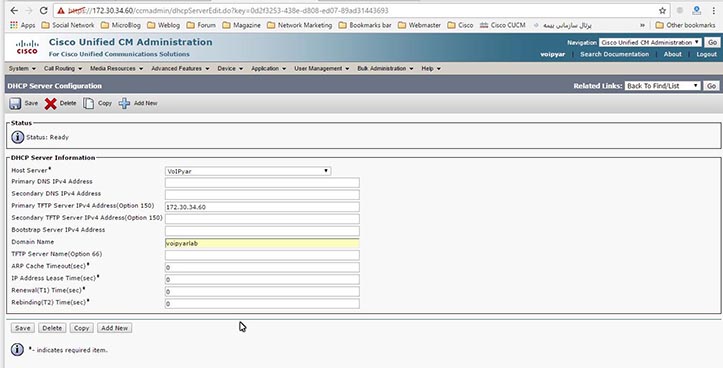The width and height of the screenshot is (723, 368).
Task: Click the Domain Name input field
Action: (262, 243)
